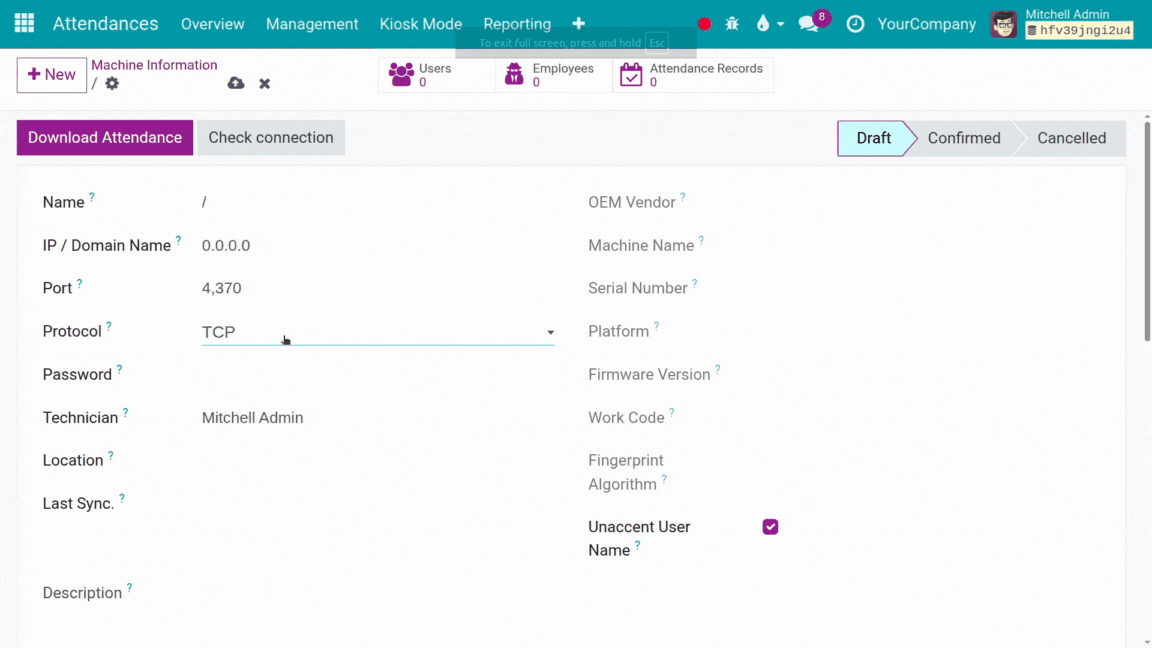Open the bug debug tools icon
Viewport: 1152px width, 648px height.
coord(732,24)
